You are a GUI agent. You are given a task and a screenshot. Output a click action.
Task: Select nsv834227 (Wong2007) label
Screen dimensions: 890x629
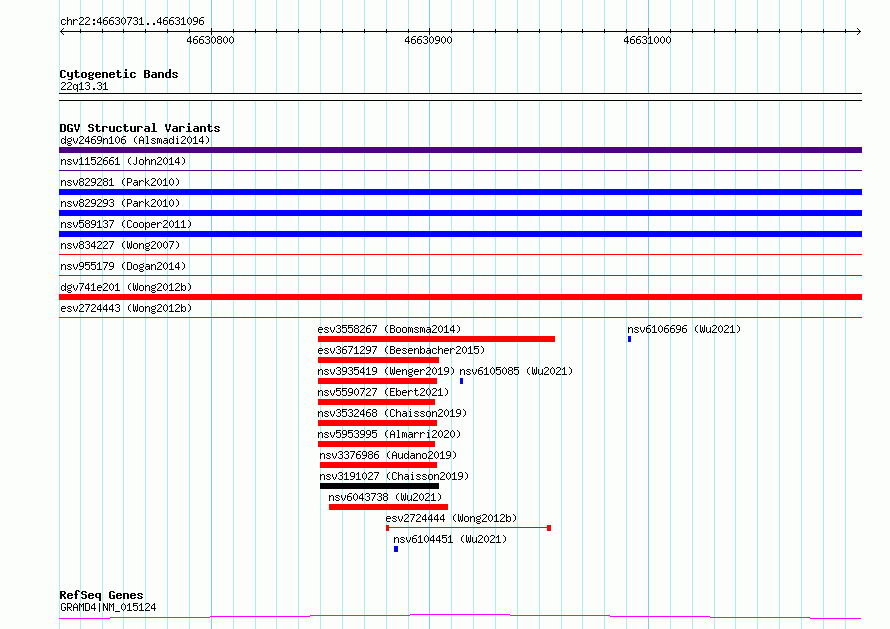tap(120, 245)
